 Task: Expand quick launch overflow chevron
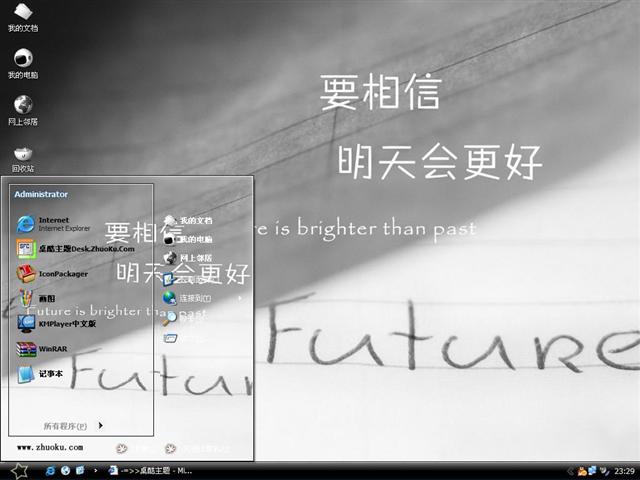pyautogui.click(x=96, y=471)
